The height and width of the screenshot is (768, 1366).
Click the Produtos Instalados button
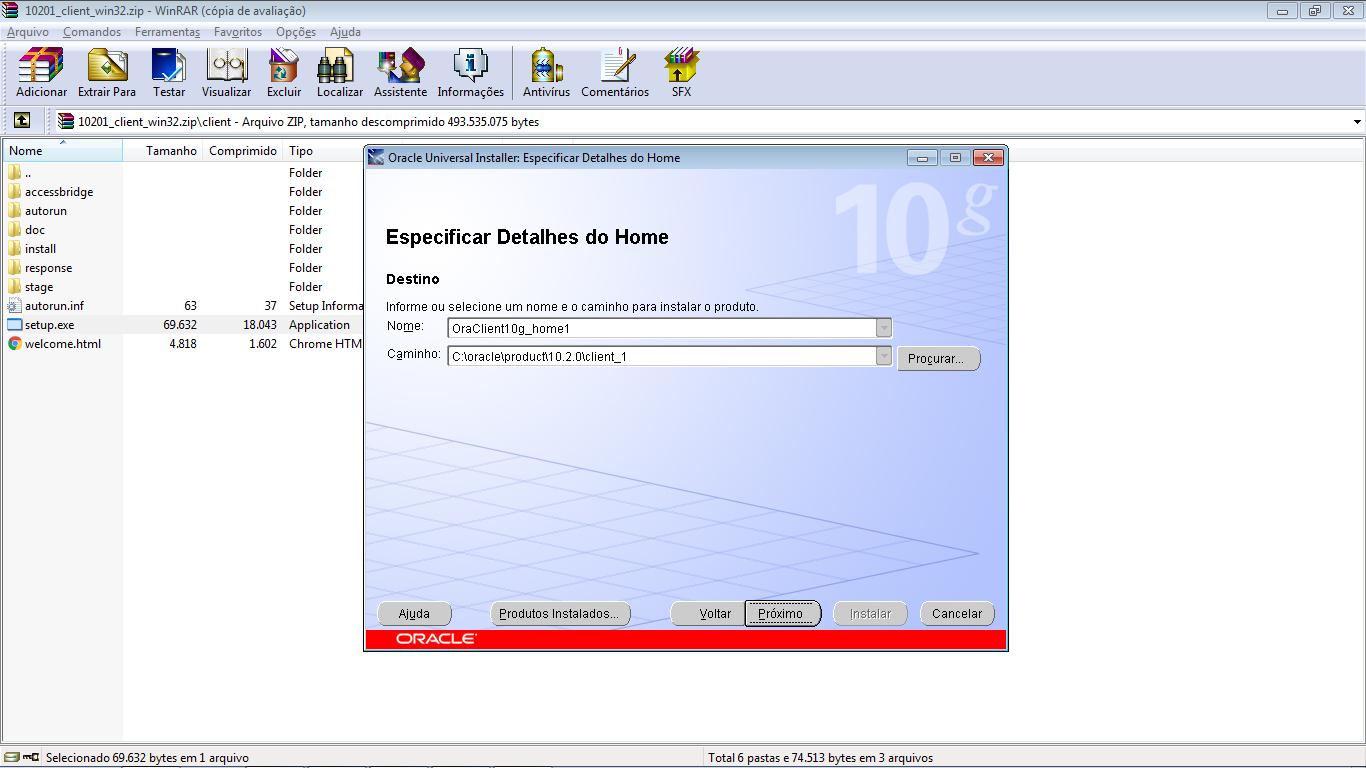[559, 613]
